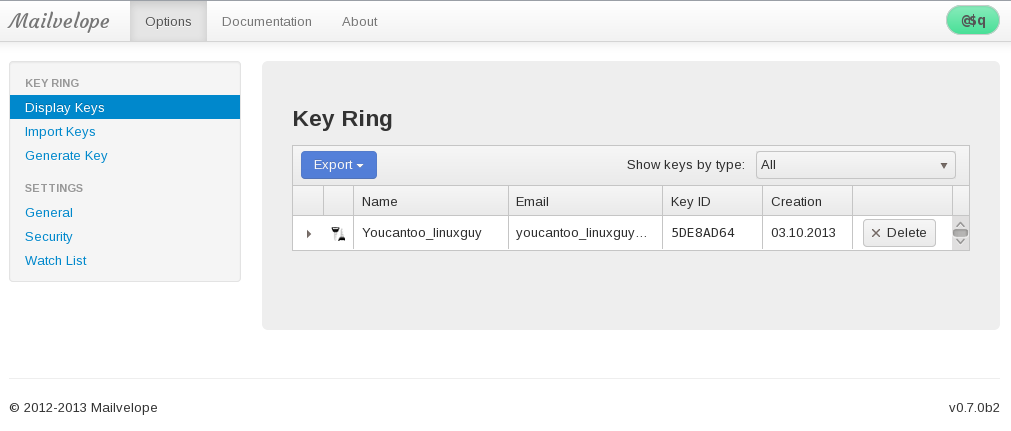Viewport: 1011px width, 431px height.
Task: Open the About tab
Action: point(359,21)
